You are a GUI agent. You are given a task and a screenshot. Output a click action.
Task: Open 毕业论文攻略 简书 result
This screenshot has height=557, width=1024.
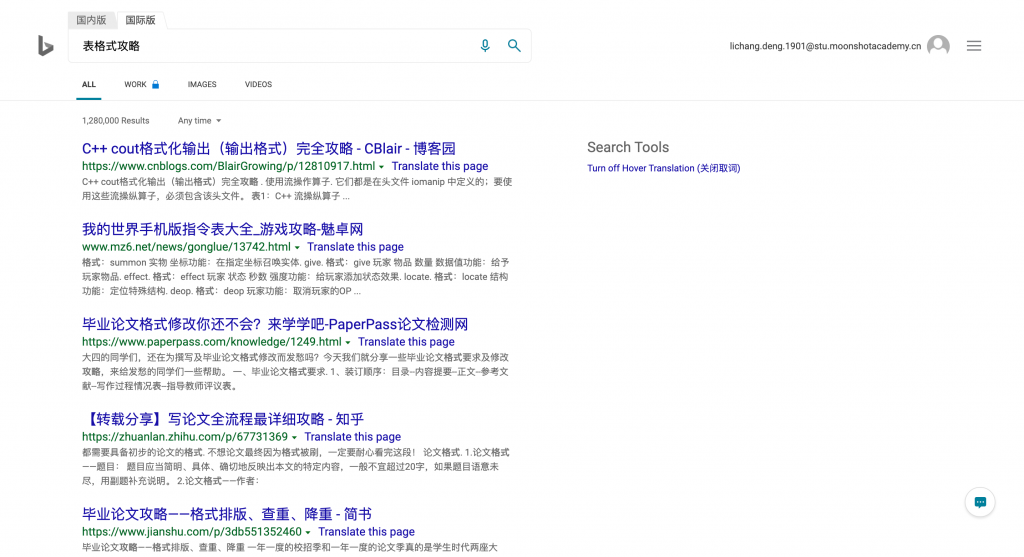point(227,514)
